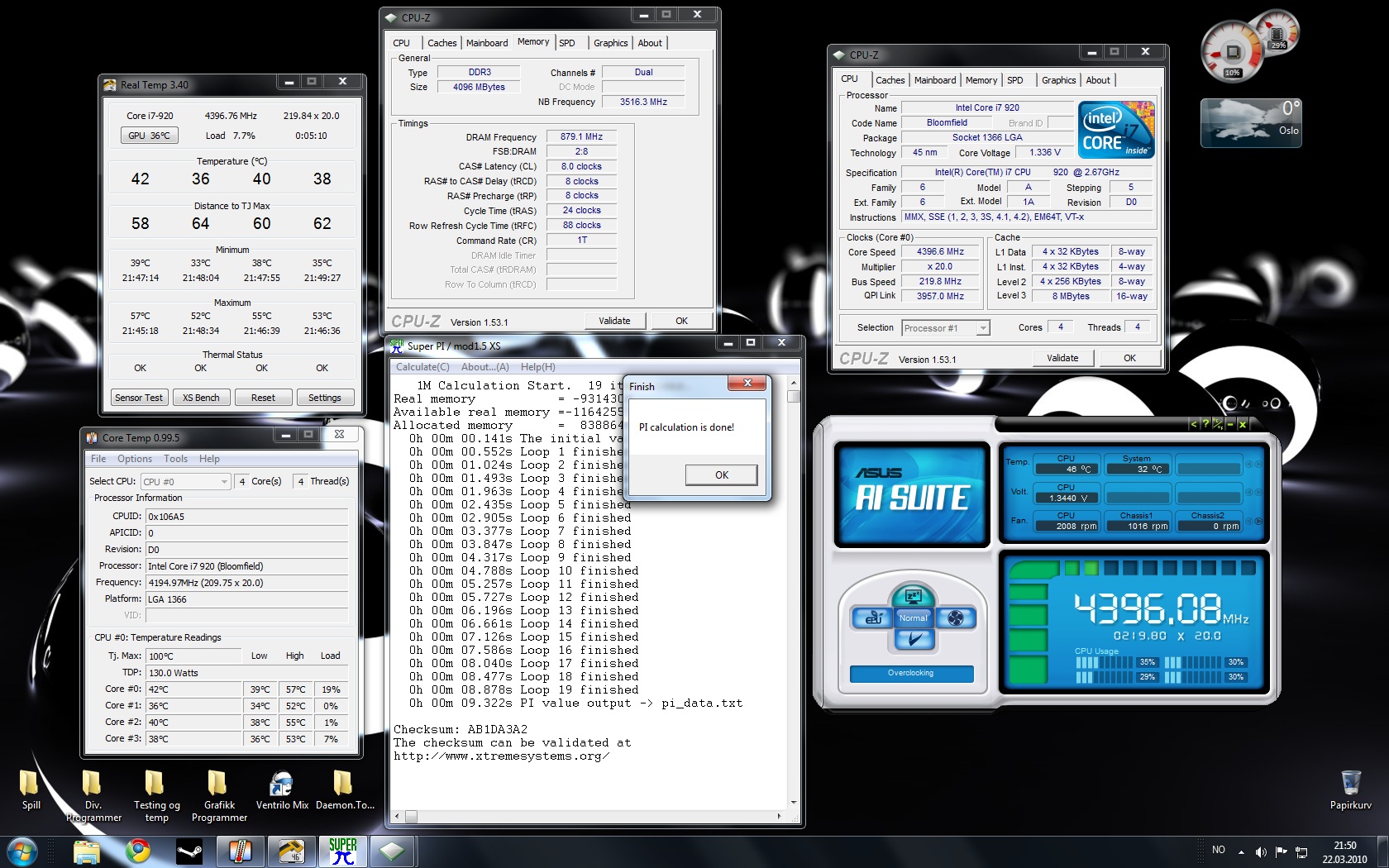
Task: Switch to Caches tab in right CPU-Z window
Action: [x=890, y=80]
